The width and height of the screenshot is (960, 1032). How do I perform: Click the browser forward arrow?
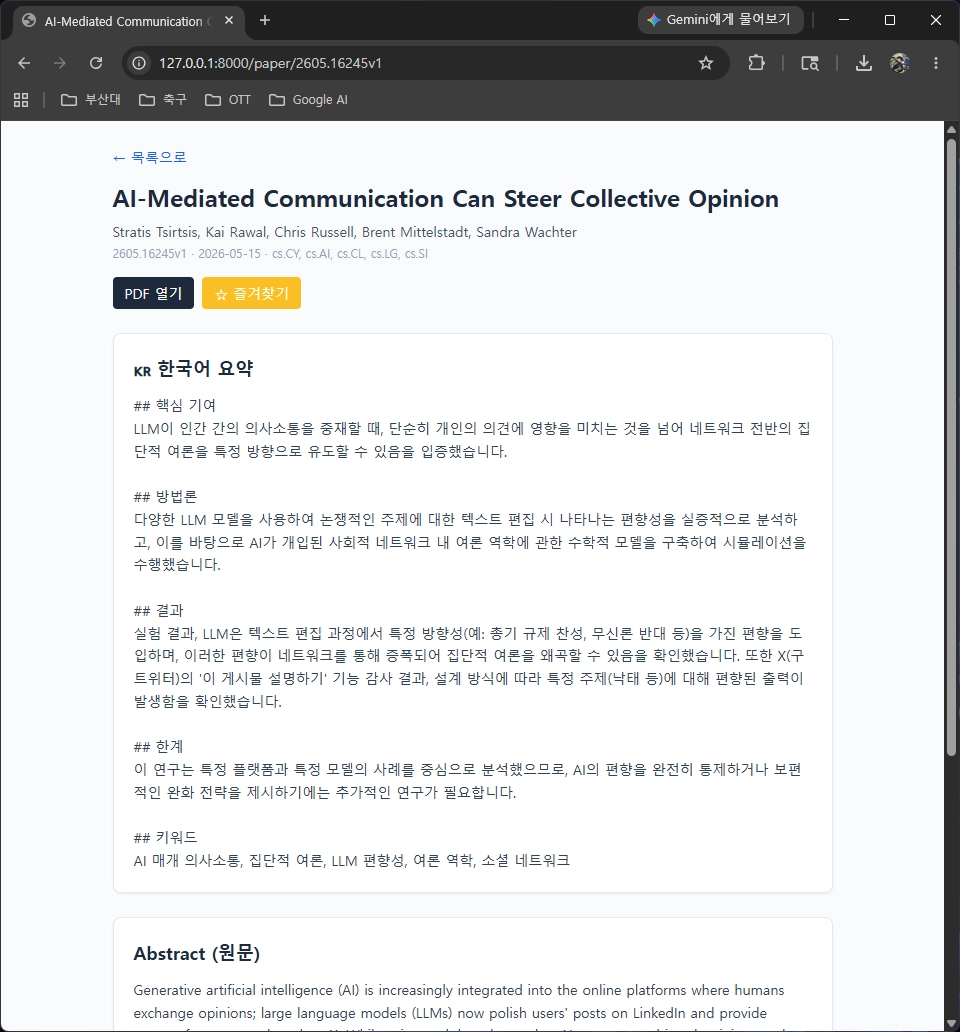[60, 63]
